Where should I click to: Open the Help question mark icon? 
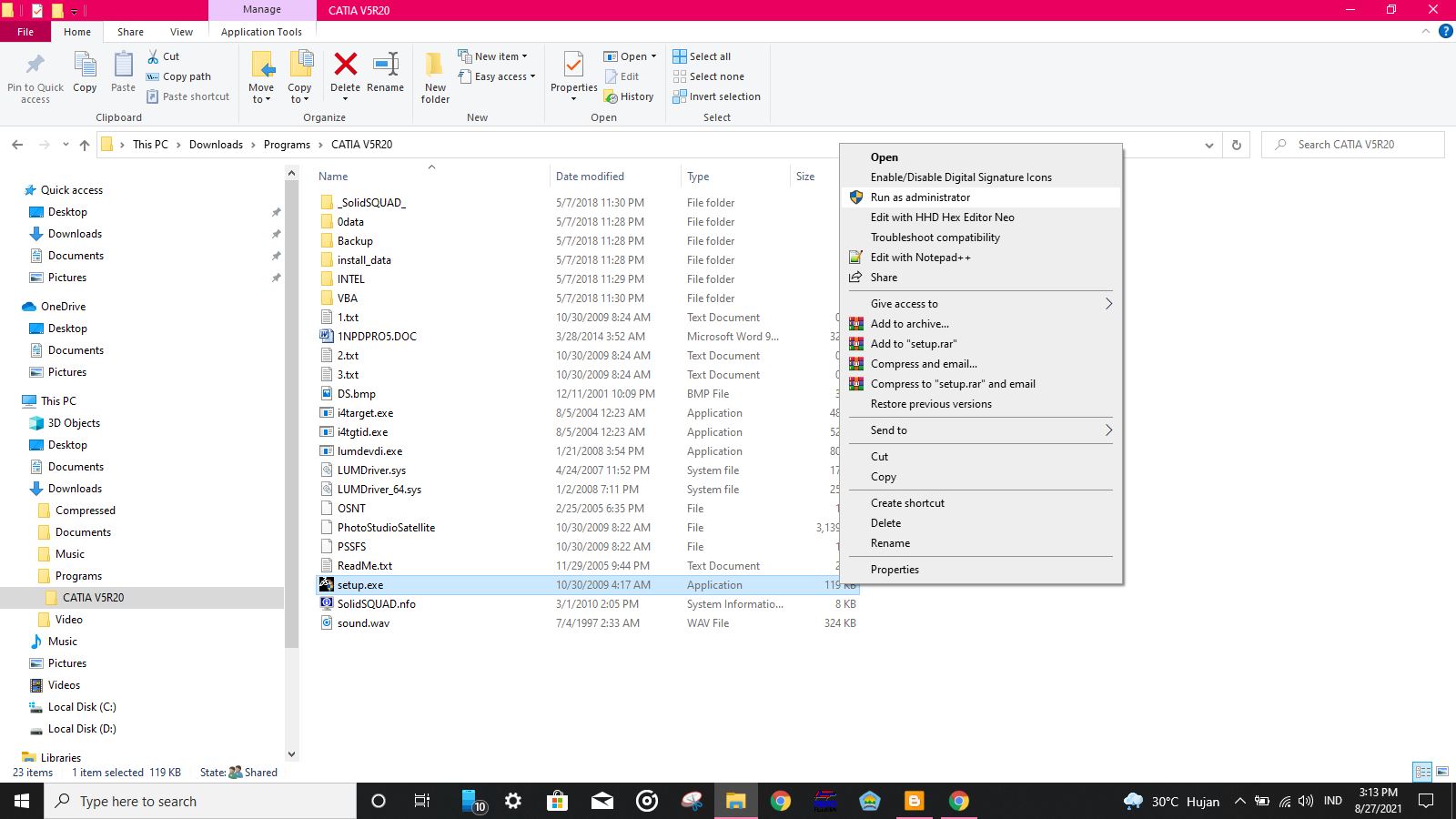tap(1445, 31)
